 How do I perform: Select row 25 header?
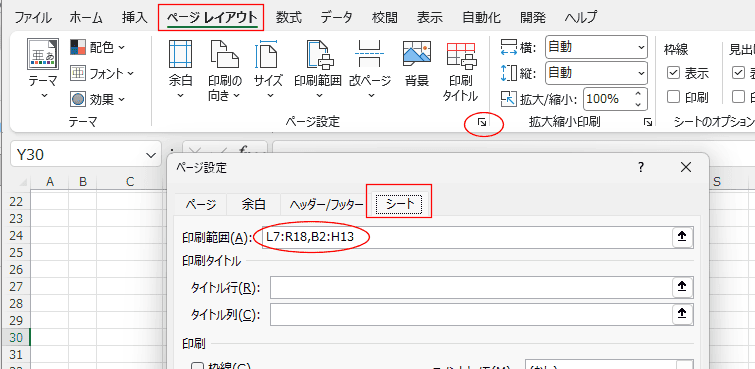click(x=16, y=252)
